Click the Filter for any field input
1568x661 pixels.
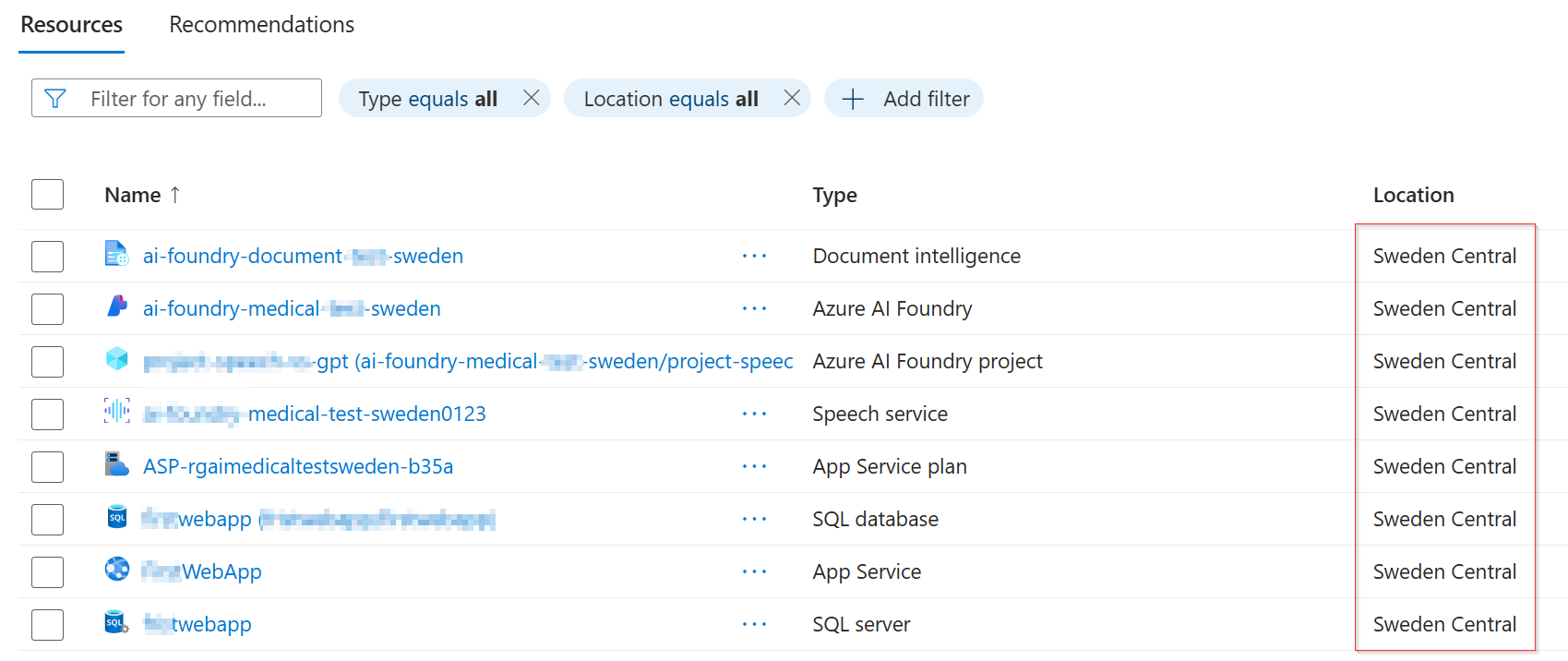click(176, 98)
